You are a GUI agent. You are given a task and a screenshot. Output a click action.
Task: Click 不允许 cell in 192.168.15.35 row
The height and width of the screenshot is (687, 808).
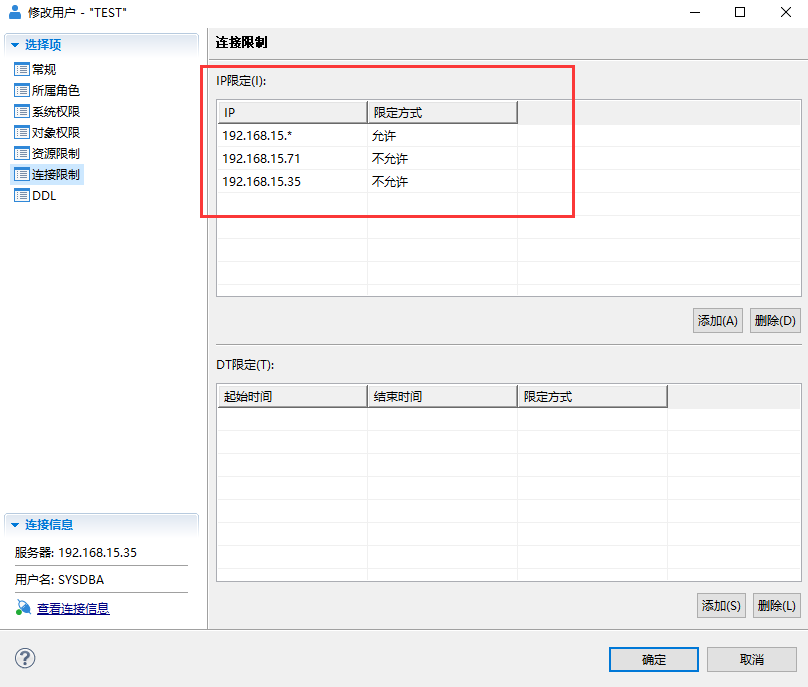442,181
